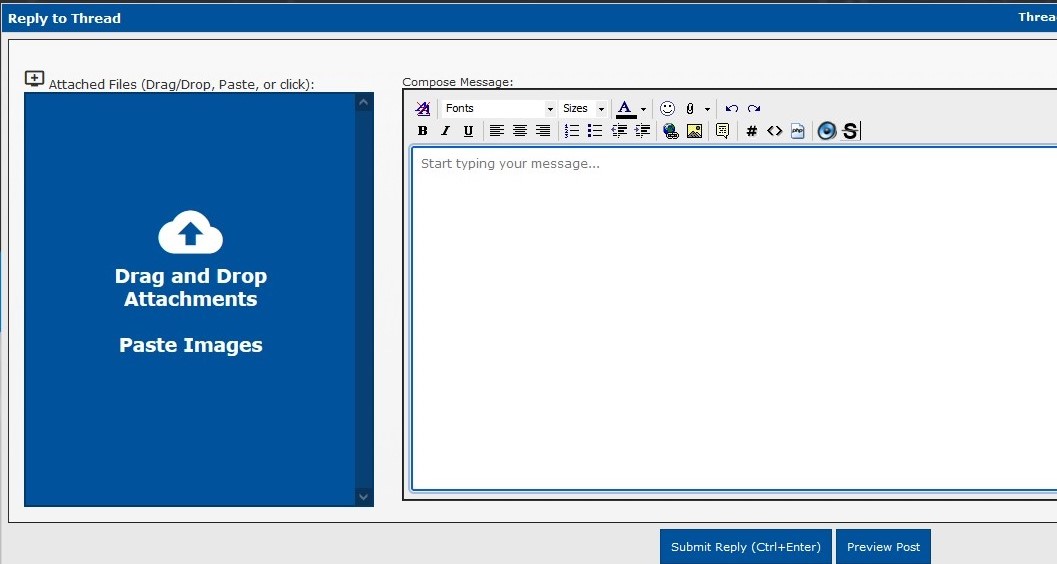Expand the attachment dropdown arrow

pyautogui.click(x=707, y=109)
